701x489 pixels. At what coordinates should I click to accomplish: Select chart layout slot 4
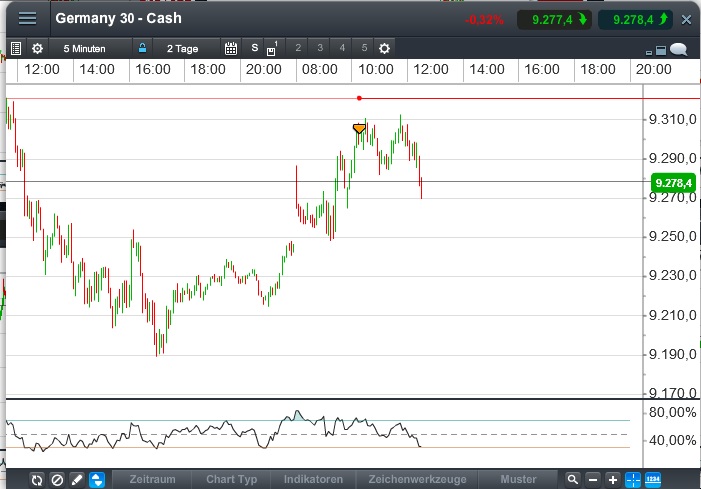tap(342, 48)
